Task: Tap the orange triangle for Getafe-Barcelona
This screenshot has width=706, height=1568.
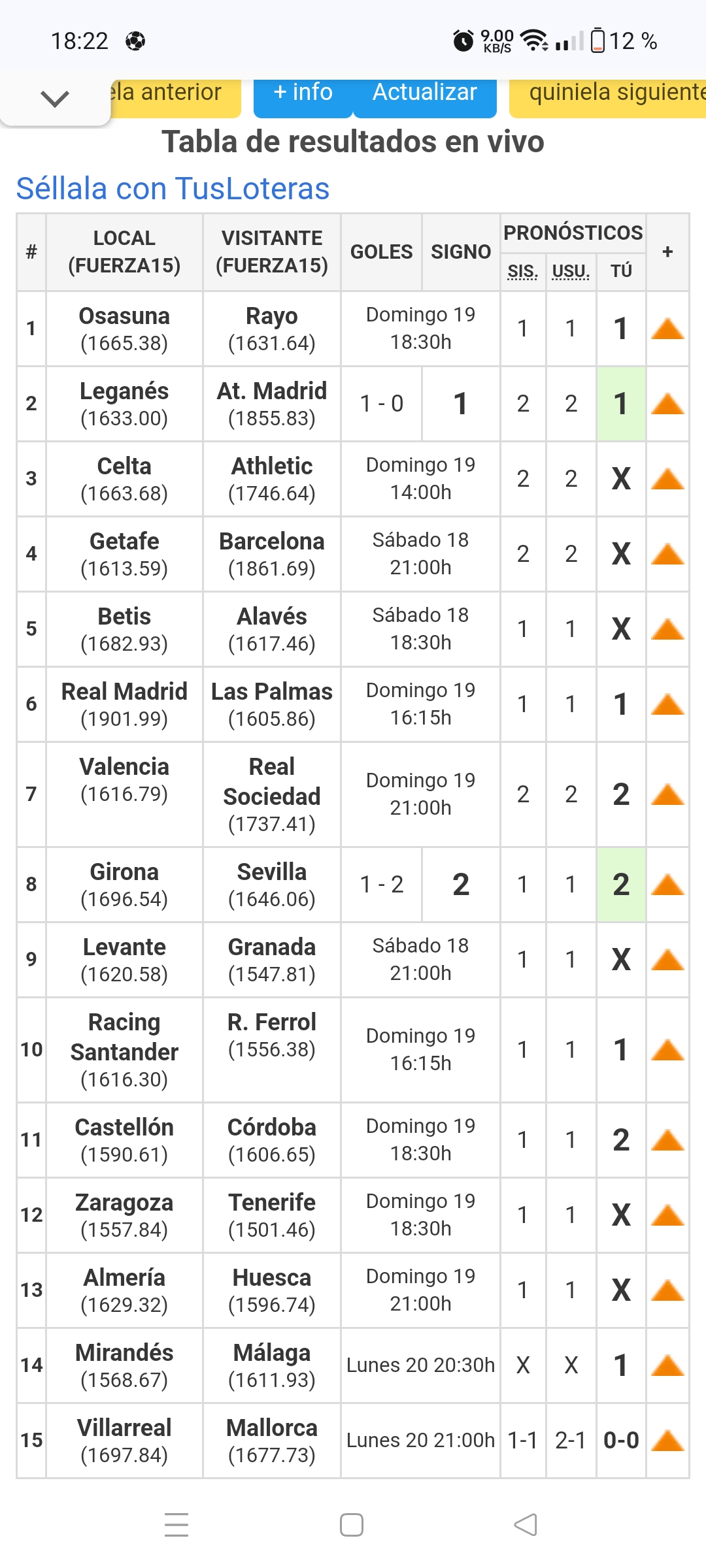Action: 667,555
